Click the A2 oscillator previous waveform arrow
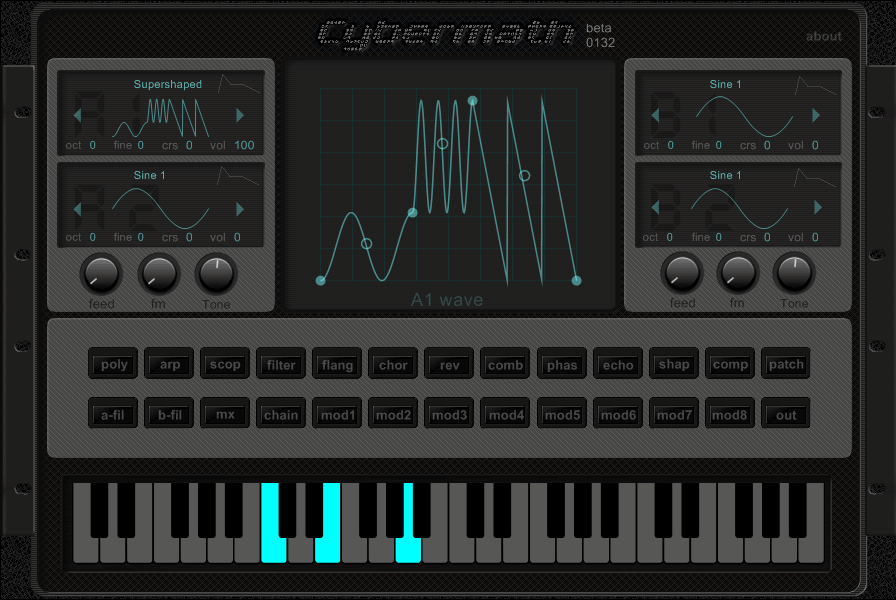The image size is (896, 600). click(77, 209)
